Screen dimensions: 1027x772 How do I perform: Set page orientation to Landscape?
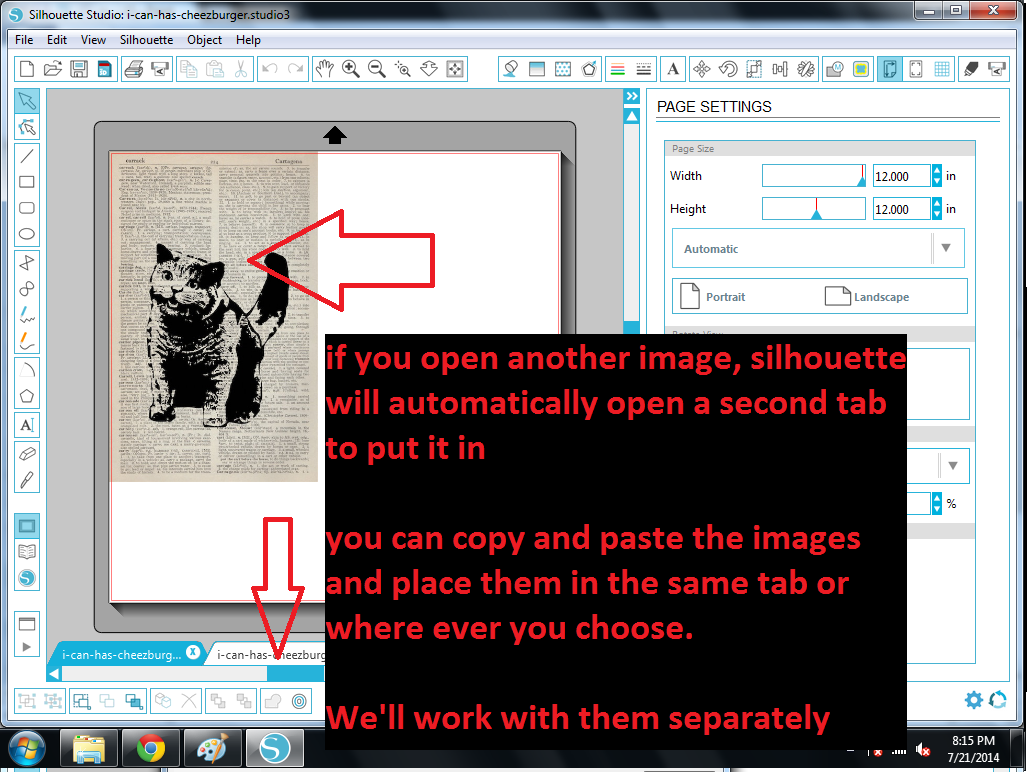(867, 297)
